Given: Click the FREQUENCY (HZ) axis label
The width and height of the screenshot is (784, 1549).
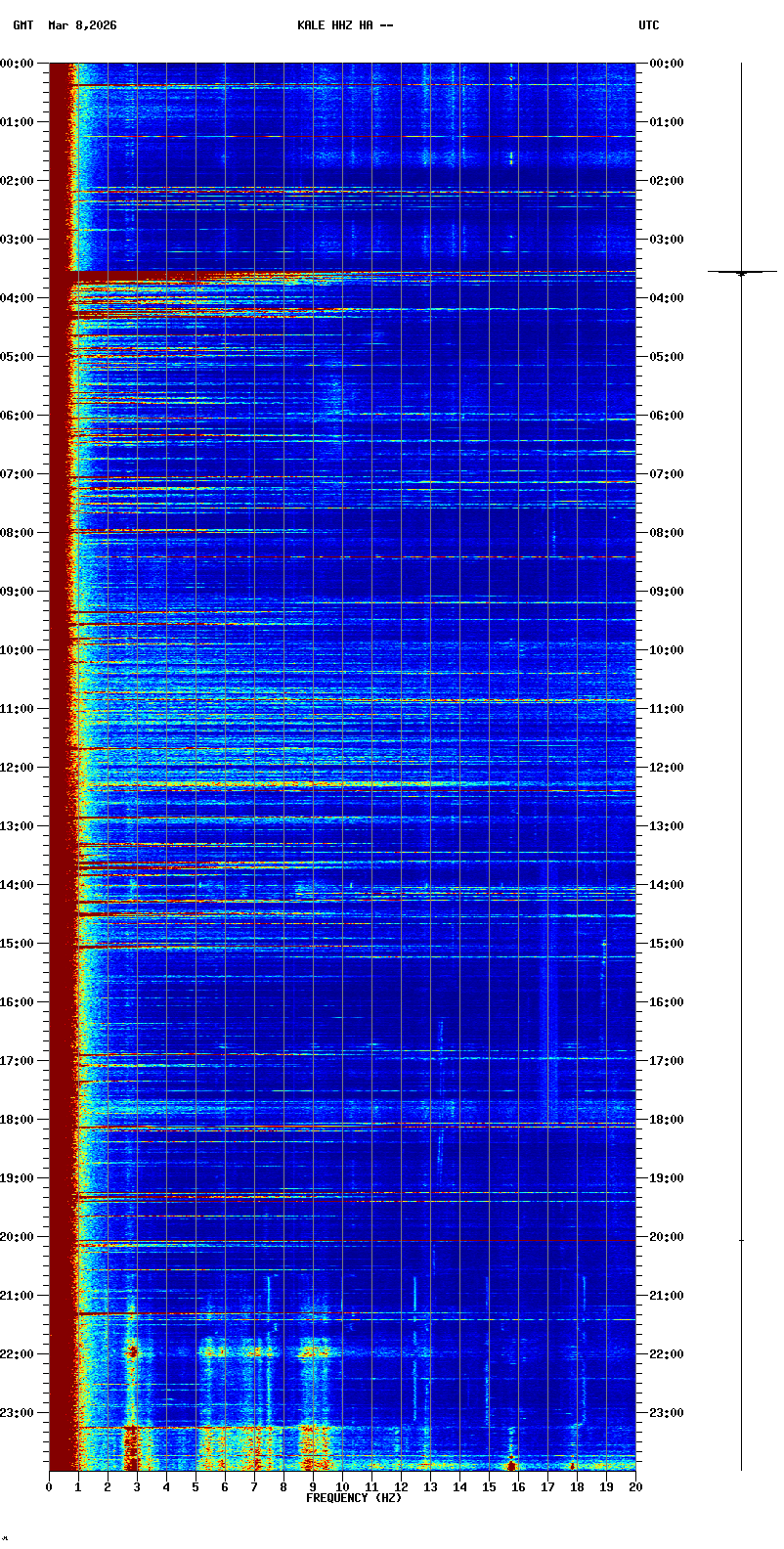Looking at the screenshot, I should tap(354, 1498).
